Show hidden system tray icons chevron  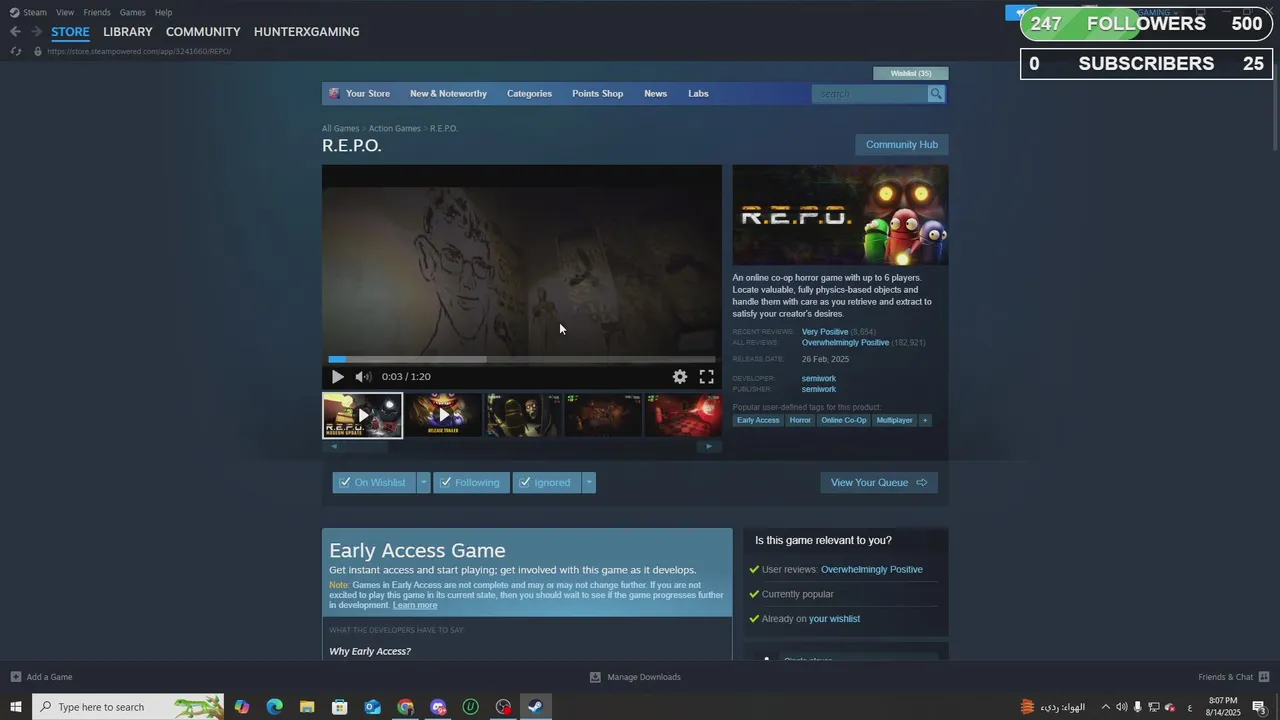[1105, 707]
